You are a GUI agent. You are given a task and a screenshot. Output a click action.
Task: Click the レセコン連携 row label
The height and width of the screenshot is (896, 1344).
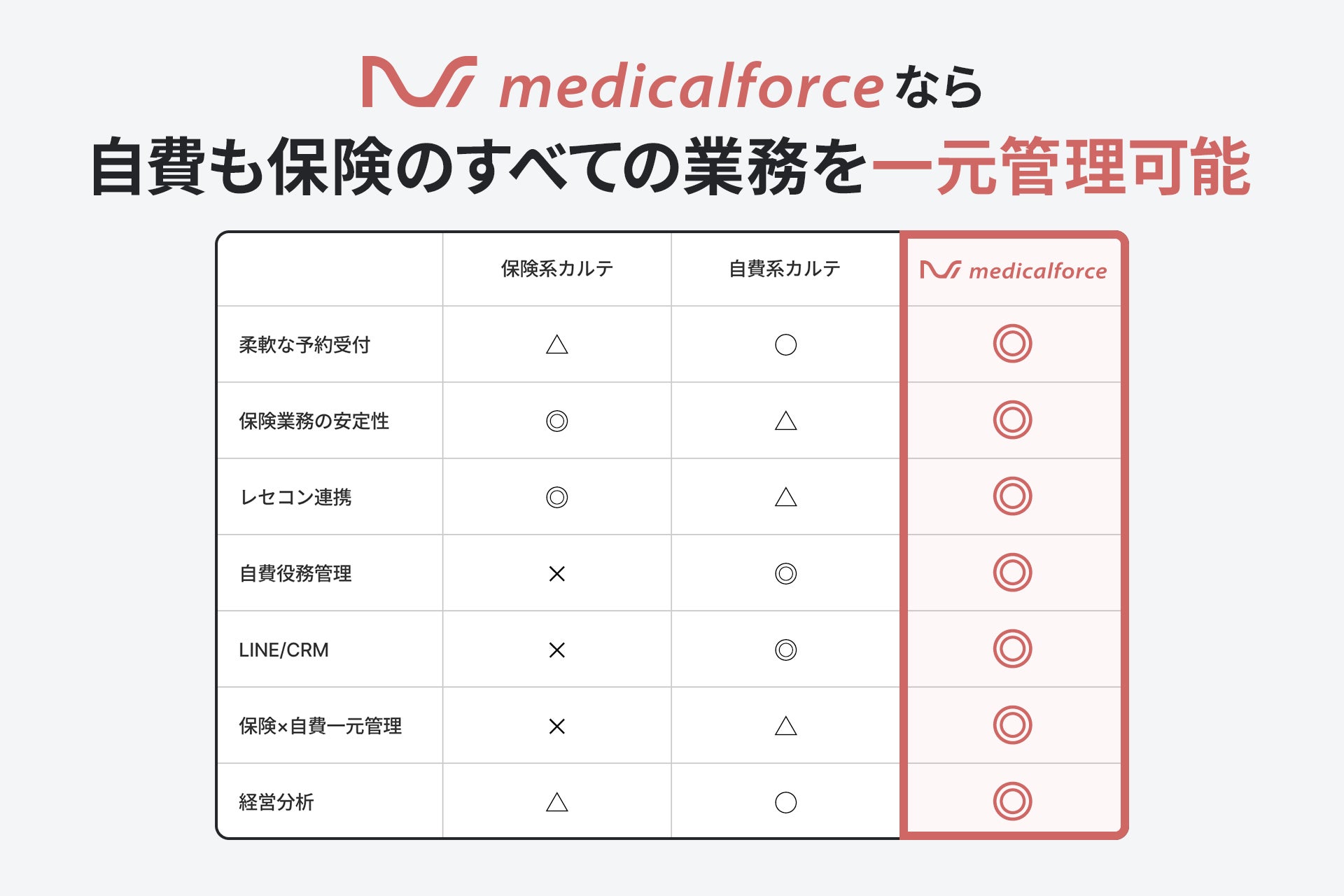tap(295, 498)
